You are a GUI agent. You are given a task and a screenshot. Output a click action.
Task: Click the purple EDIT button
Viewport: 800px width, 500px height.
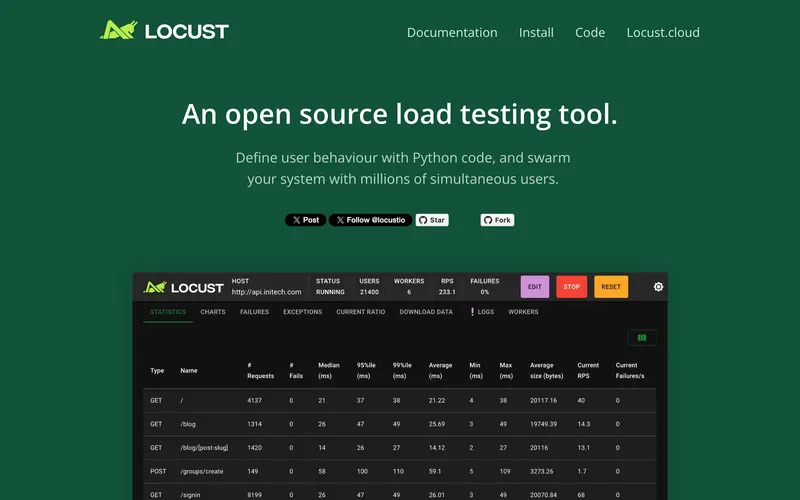pyautogui.click(x=535, y=287)
